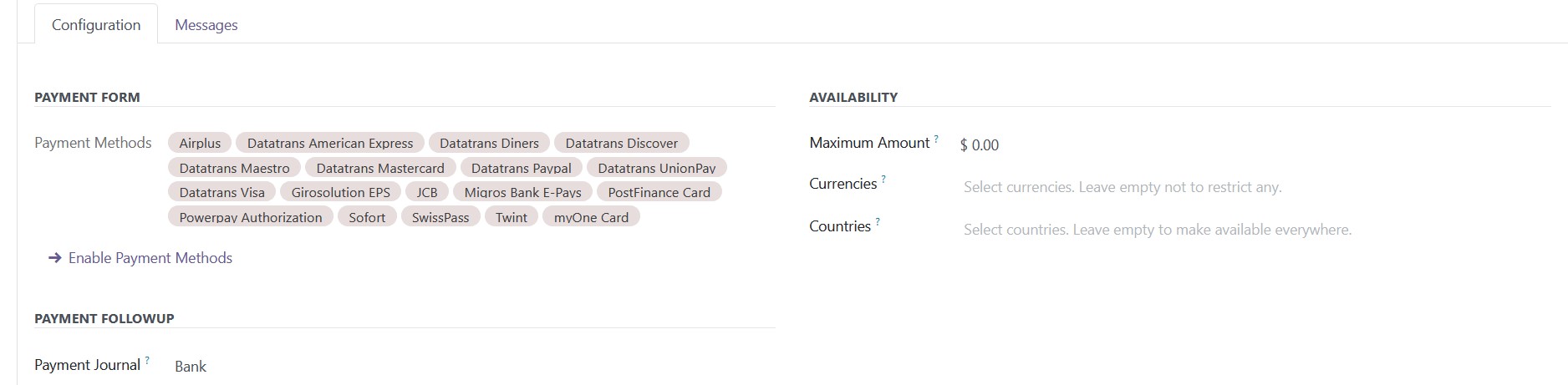
Task: Click the Enable Payment Methods arrow icon
Action: point(55,258)
